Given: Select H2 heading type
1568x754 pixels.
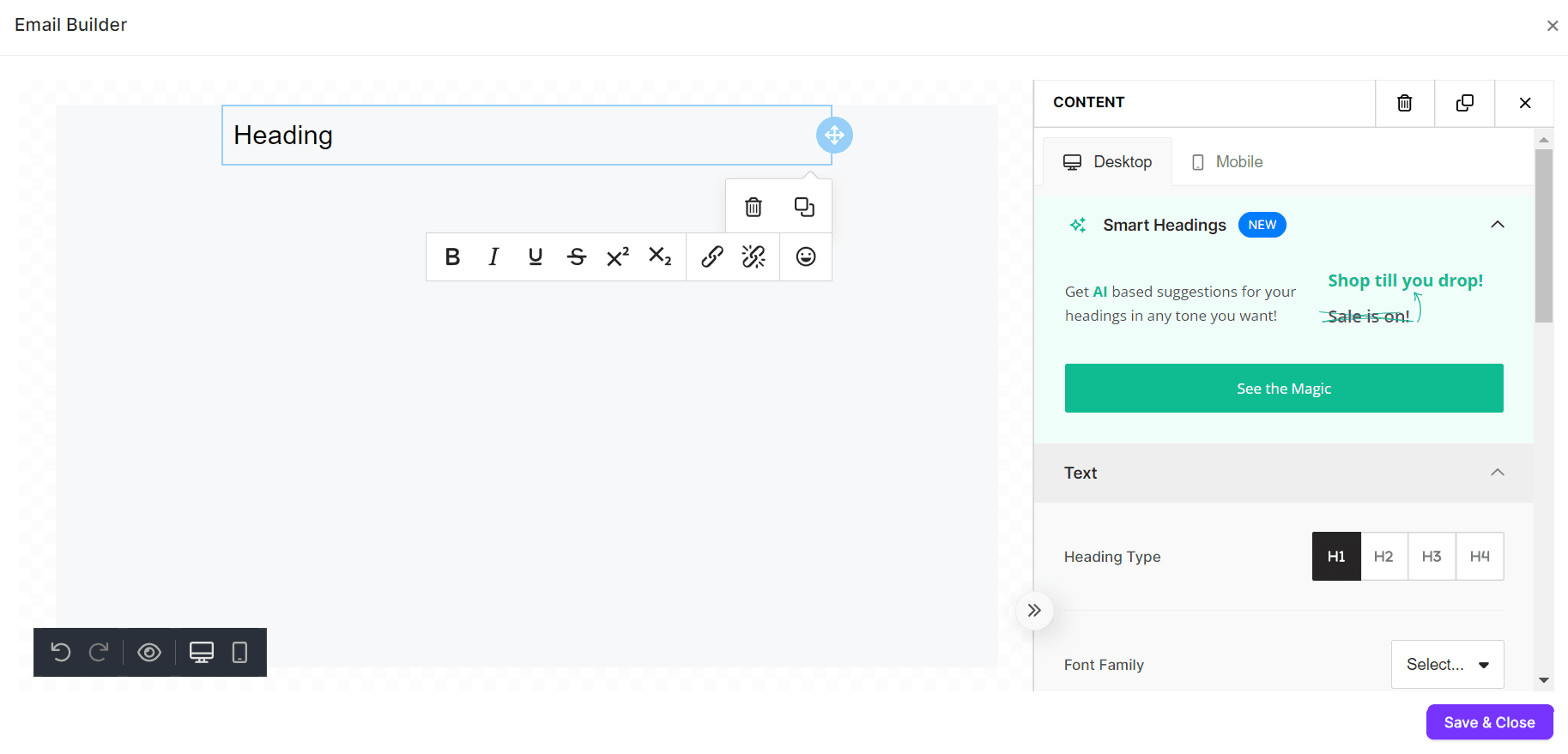Looking at the screenshot, I should click(x=1383, y=557).
